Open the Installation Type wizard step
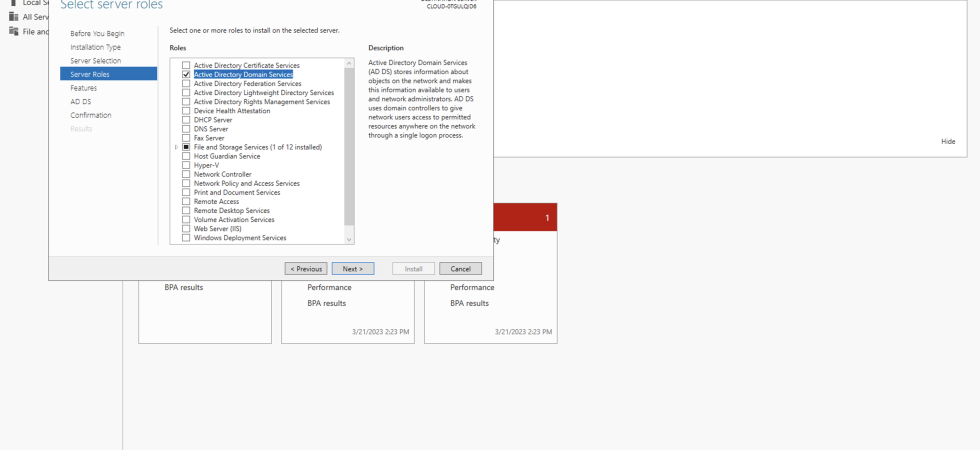Screen dimensions: 980x450 [96, 47]
